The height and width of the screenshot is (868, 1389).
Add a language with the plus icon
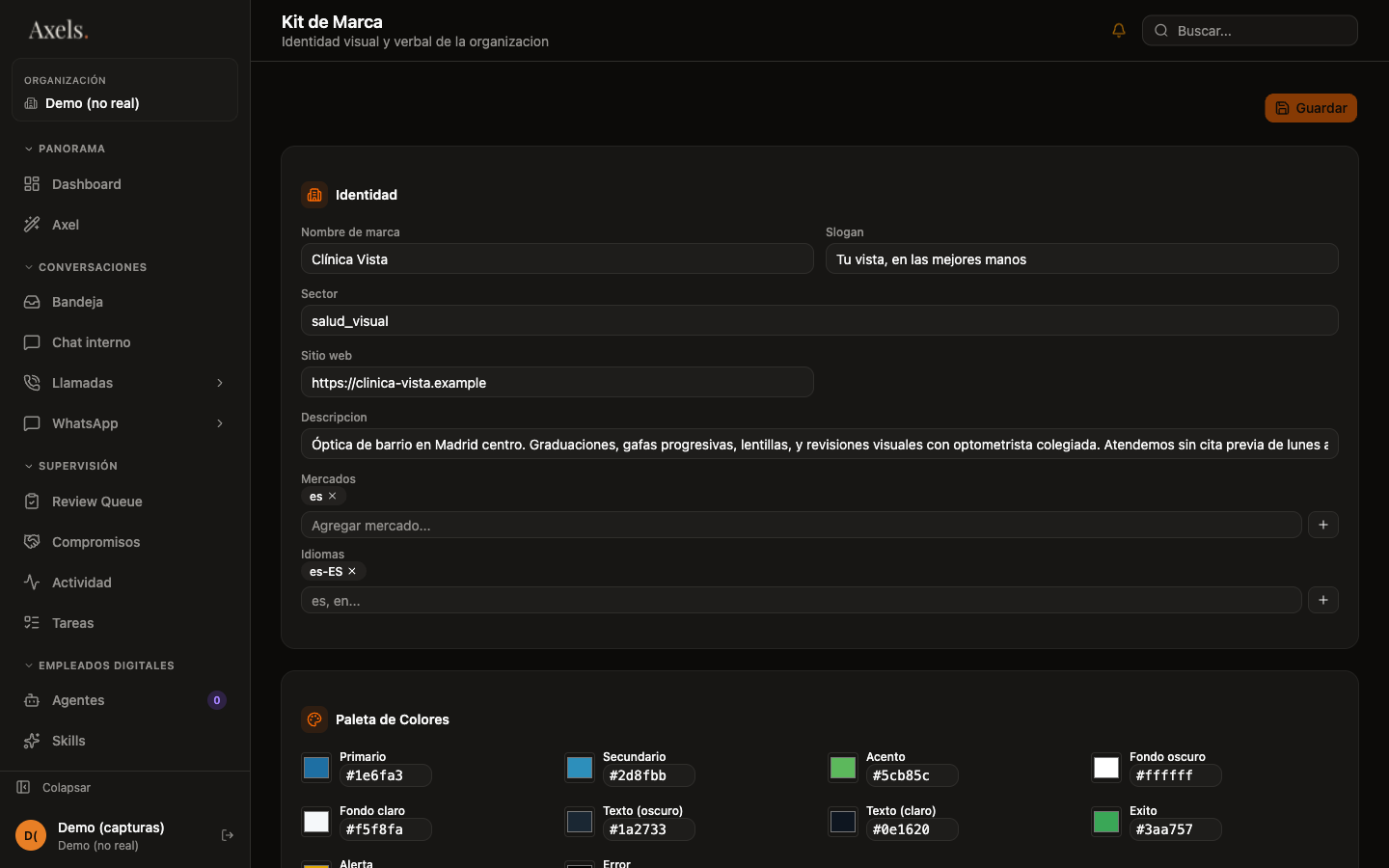(x=1323, y=600)
